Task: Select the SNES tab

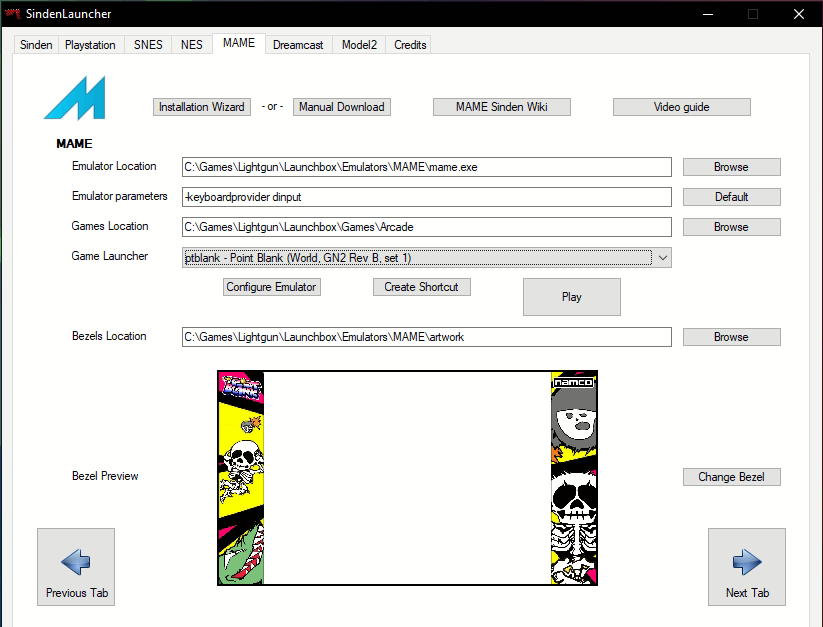Action: tap(148, 45)
